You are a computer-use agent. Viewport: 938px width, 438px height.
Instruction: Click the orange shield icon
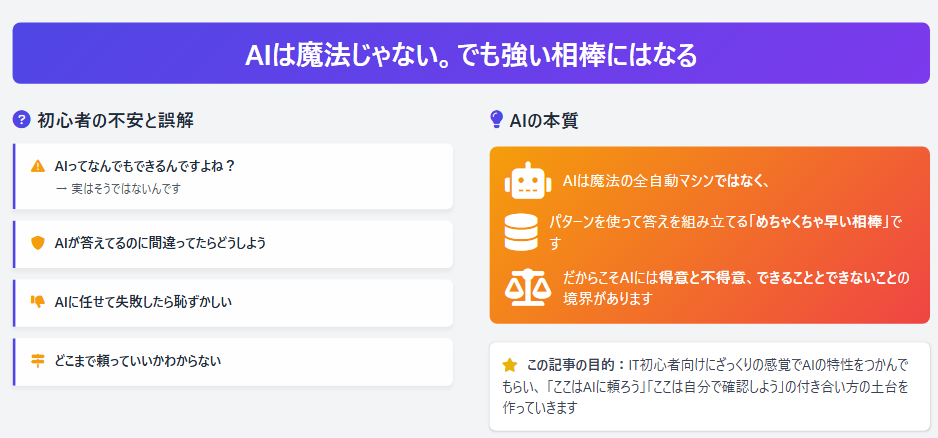(x=38, y=243)
